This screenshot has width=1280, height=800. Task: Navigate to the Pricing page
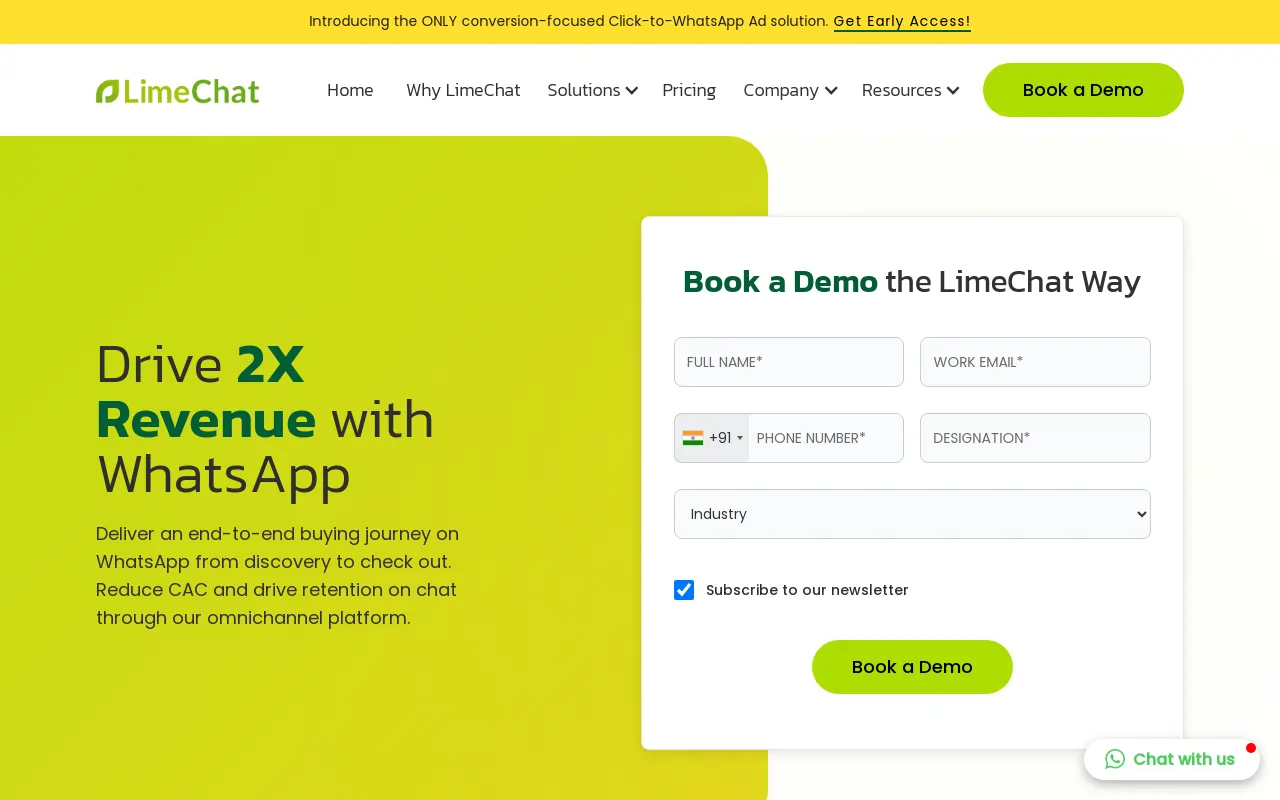coord(689,90)
